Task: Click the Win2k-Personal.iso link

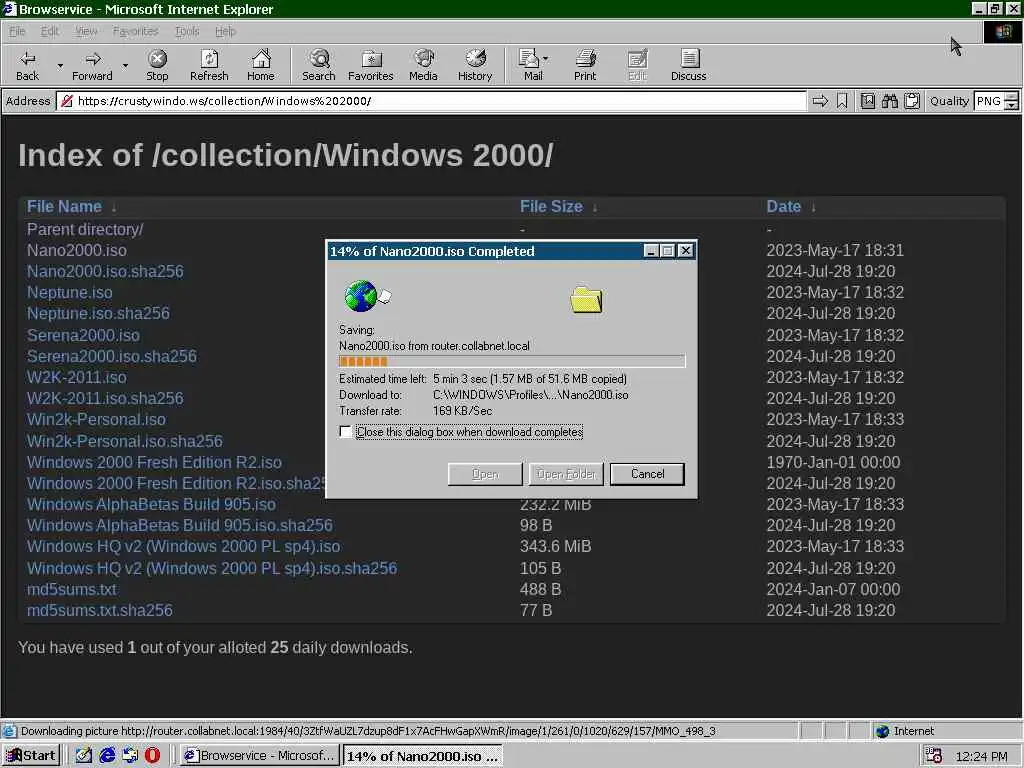Action: [96, 419]
